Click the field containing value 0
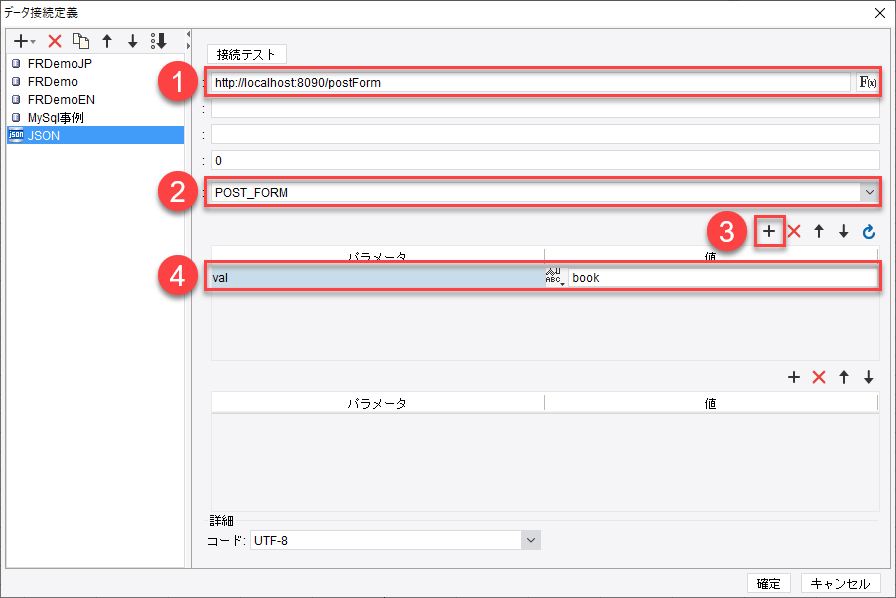 (x=545, y=161)
